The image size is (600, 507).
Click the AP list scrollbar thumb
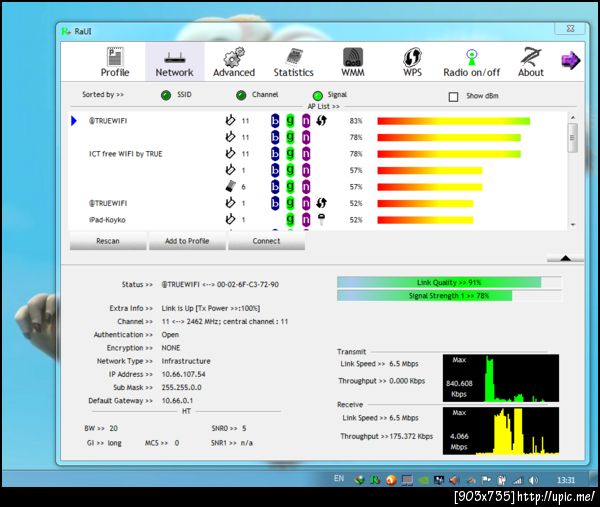572,138
